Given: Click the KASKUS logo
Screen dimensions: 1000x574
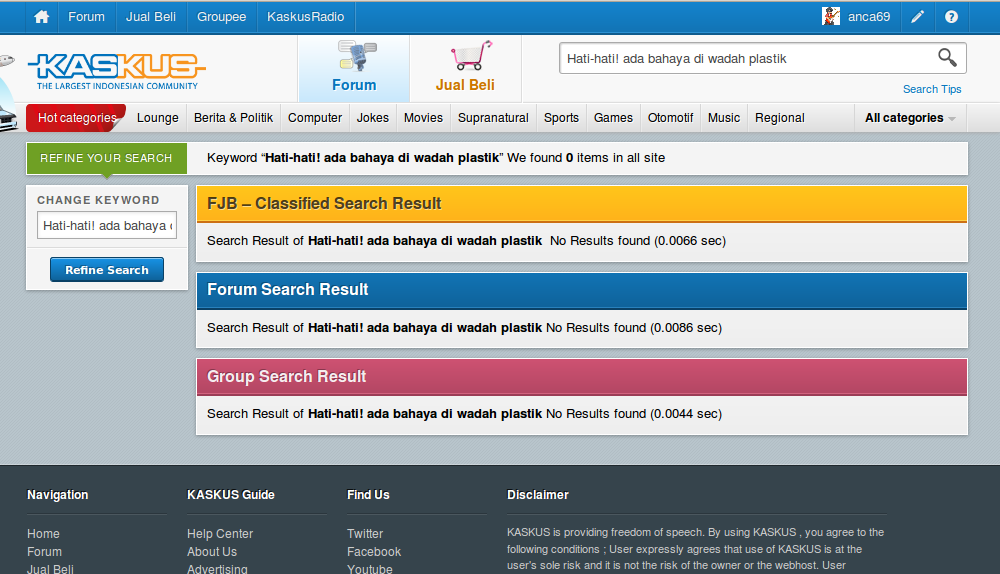Looking at the screenshot, I should pos(117,71).
